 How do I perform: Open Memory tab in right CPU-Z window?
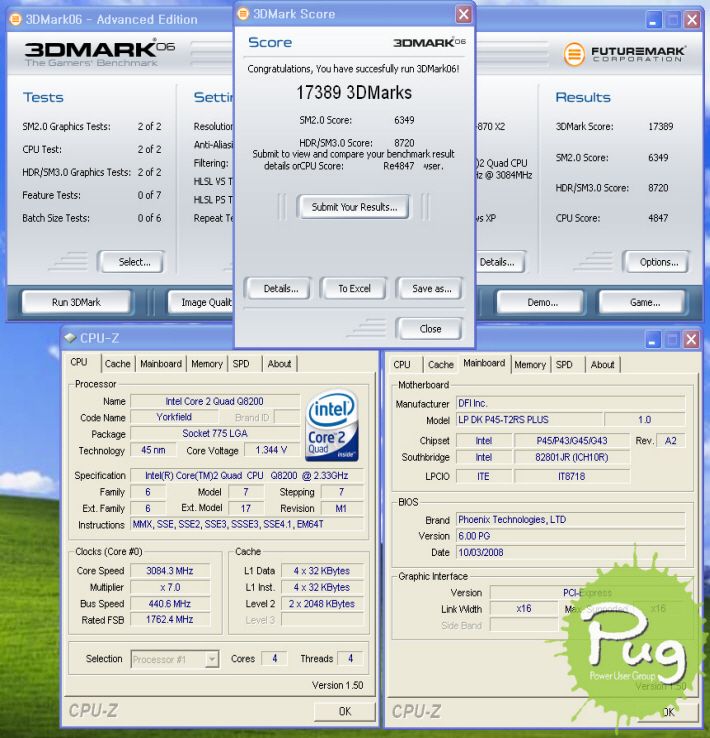[530, 365]
